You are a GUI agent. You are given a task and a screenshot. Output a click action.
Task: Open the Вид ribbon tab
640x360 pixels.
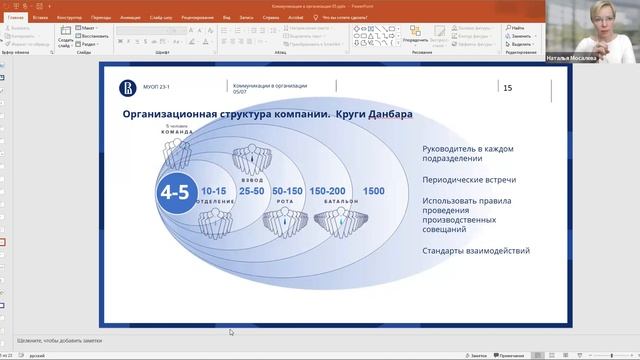tap(227, 18)
